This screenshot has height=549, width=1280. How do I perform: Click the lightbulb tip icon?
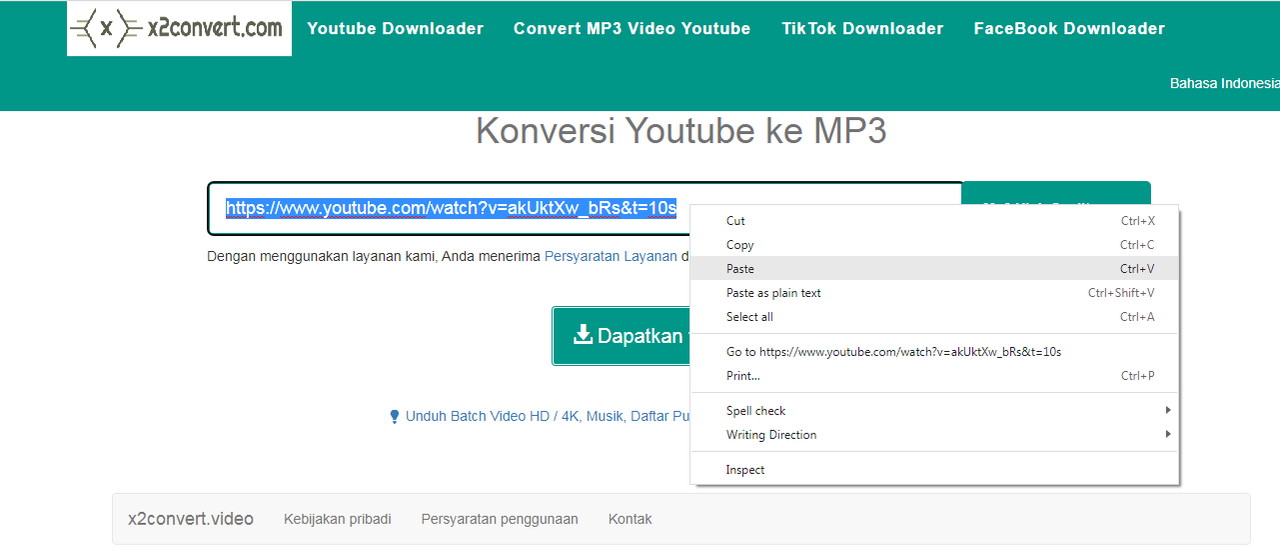pos(394,416)
